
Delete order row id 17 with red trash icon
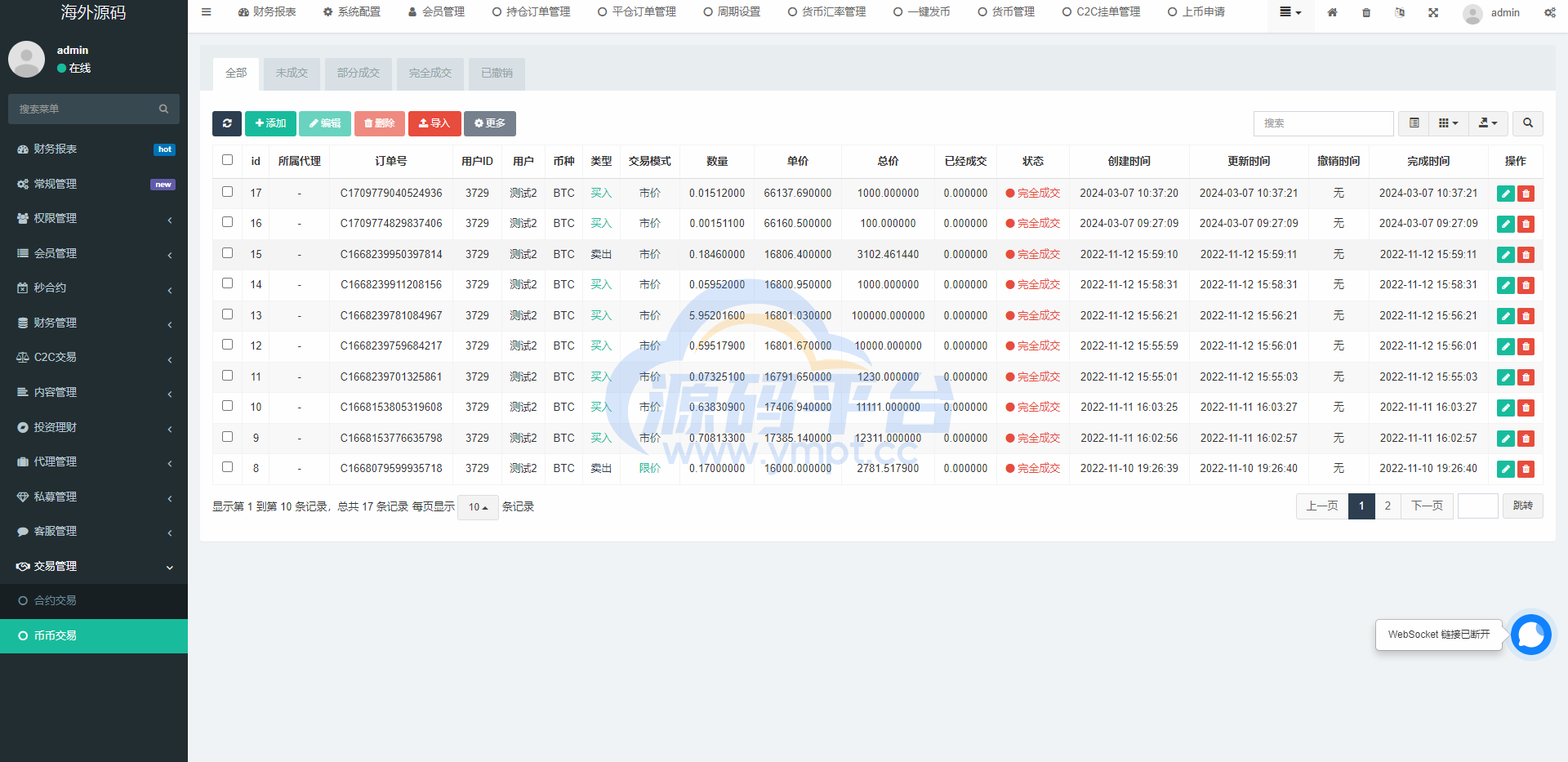tap(1526, 194)
